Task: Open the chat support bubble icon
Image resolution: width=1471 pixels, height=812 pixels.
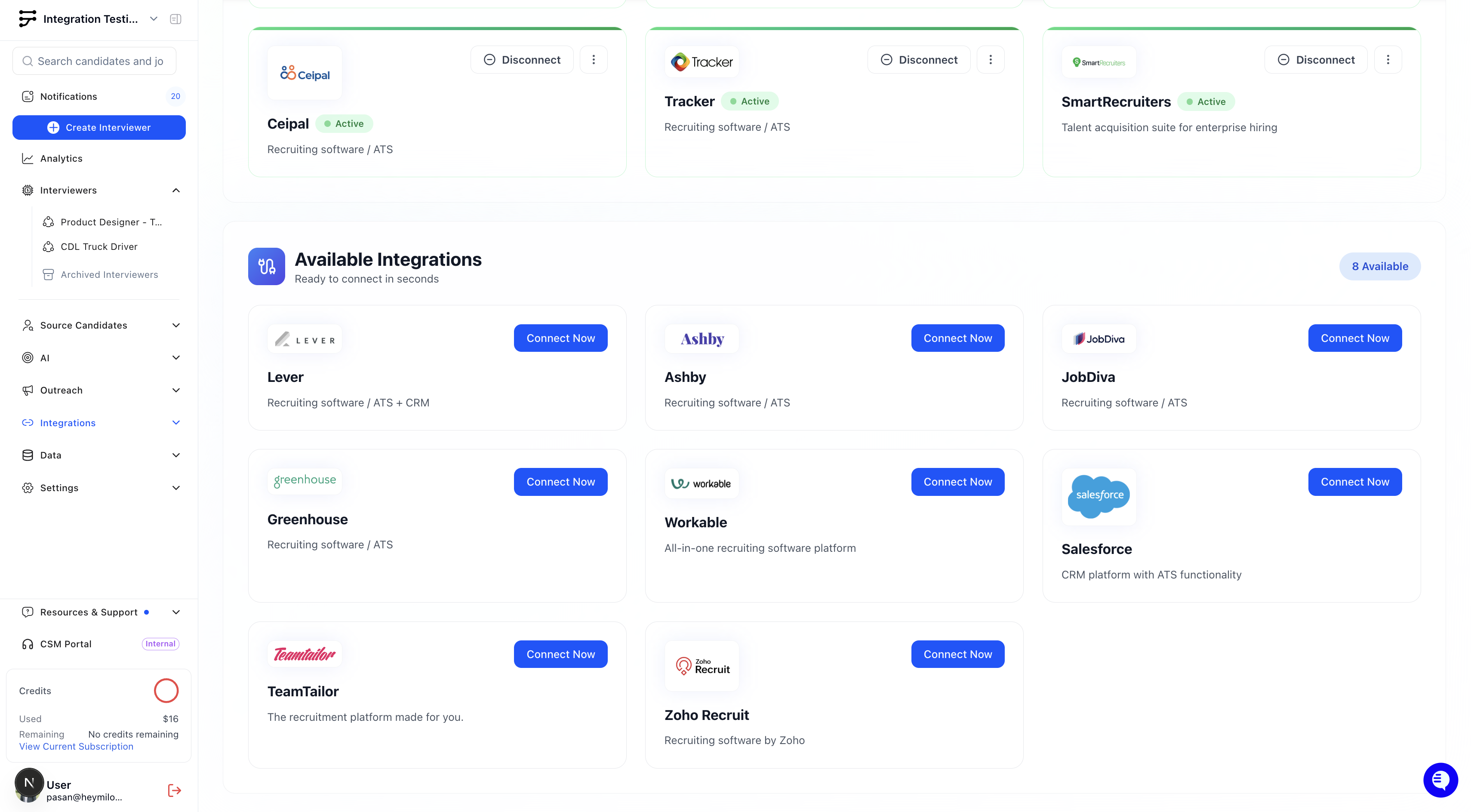Action: pyautogui.click(x=1440, y=779)
